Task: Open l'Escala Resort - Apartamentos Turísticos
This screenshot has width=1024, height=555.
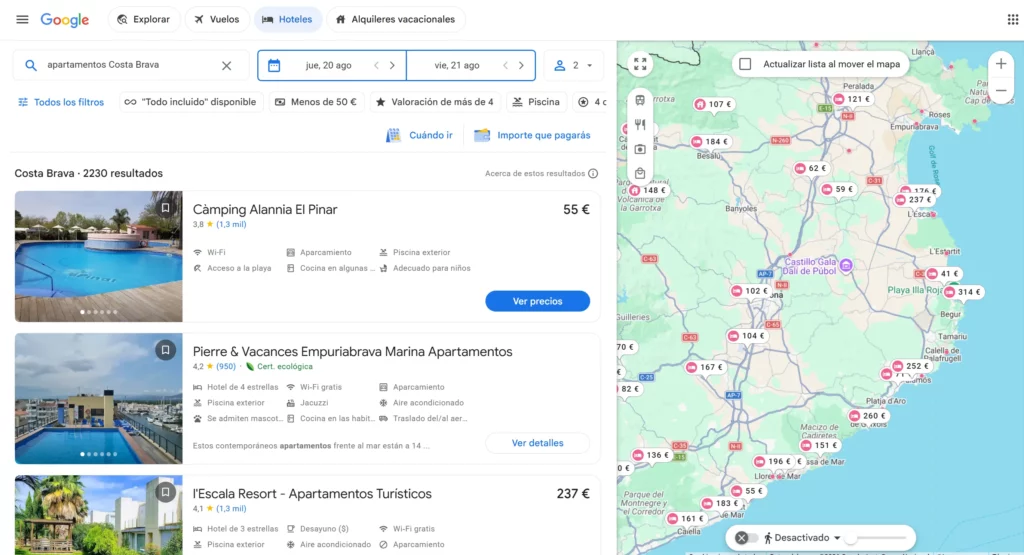Action: tap(312, 494)
